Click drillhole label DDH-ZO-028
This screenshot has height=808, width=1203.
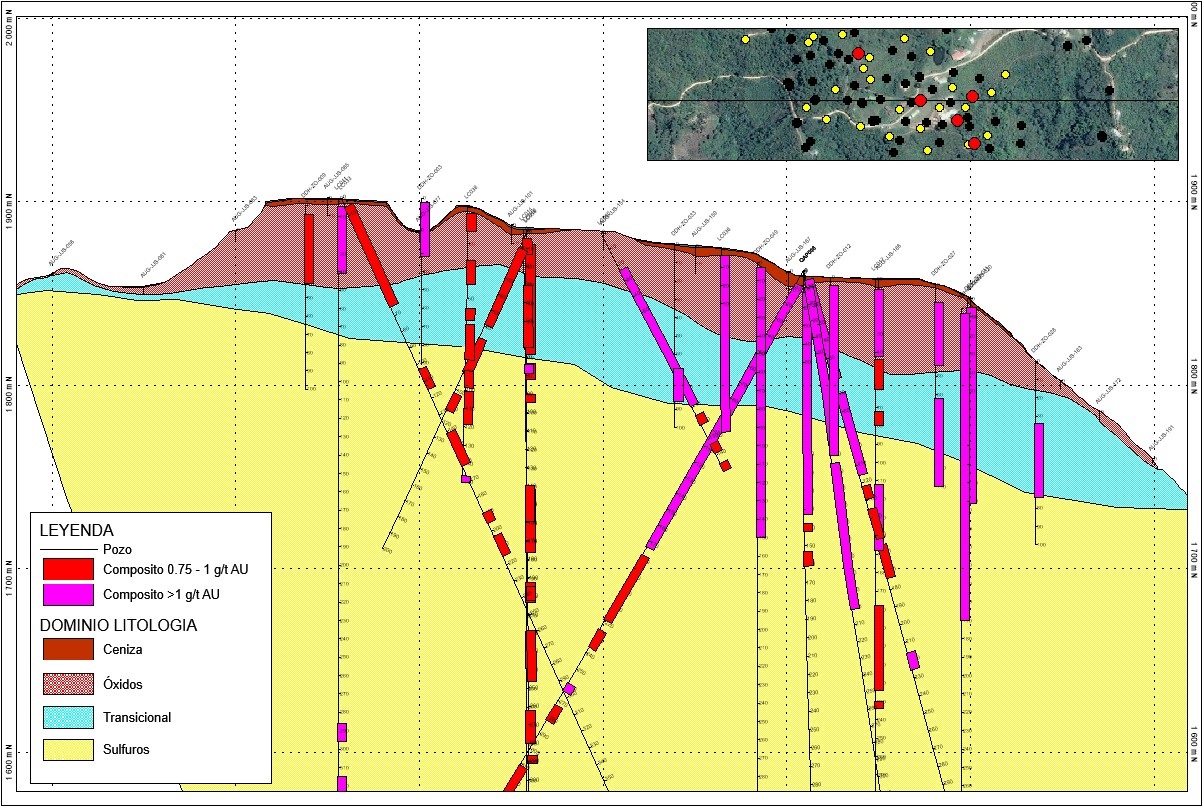1044,339
